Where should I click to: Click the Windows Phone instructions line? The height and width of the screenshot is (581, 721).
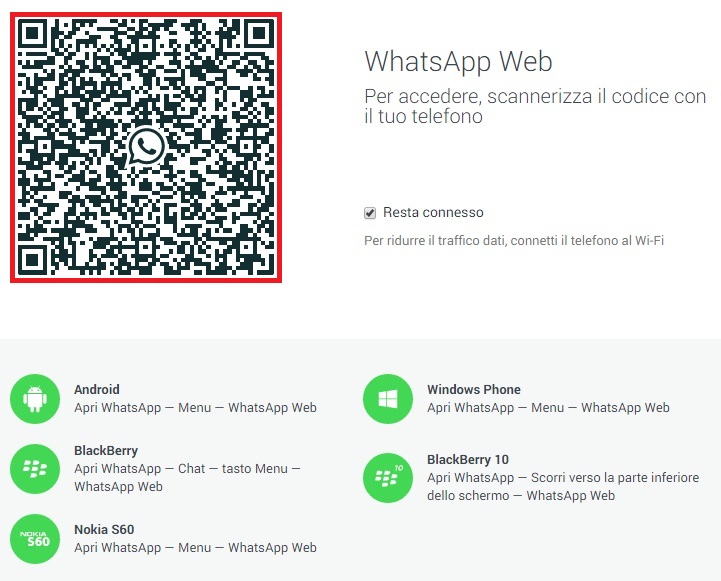click(548, 408)
